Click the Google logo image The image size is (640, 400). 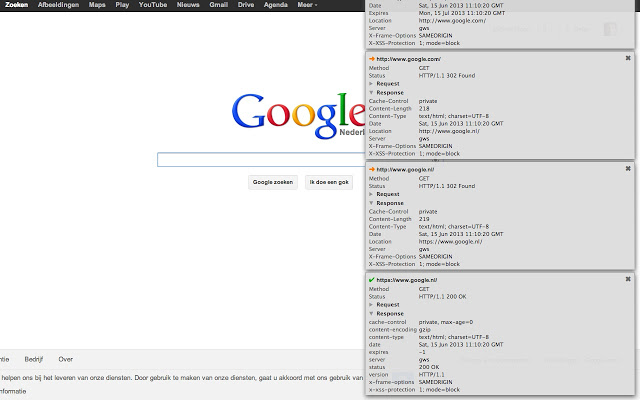(x=298, y=116)
